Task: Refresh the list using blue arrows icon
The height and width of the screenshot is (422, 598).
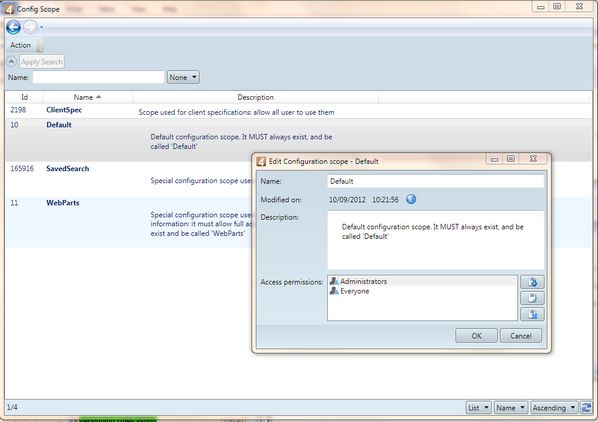Action: click(586, 408)
